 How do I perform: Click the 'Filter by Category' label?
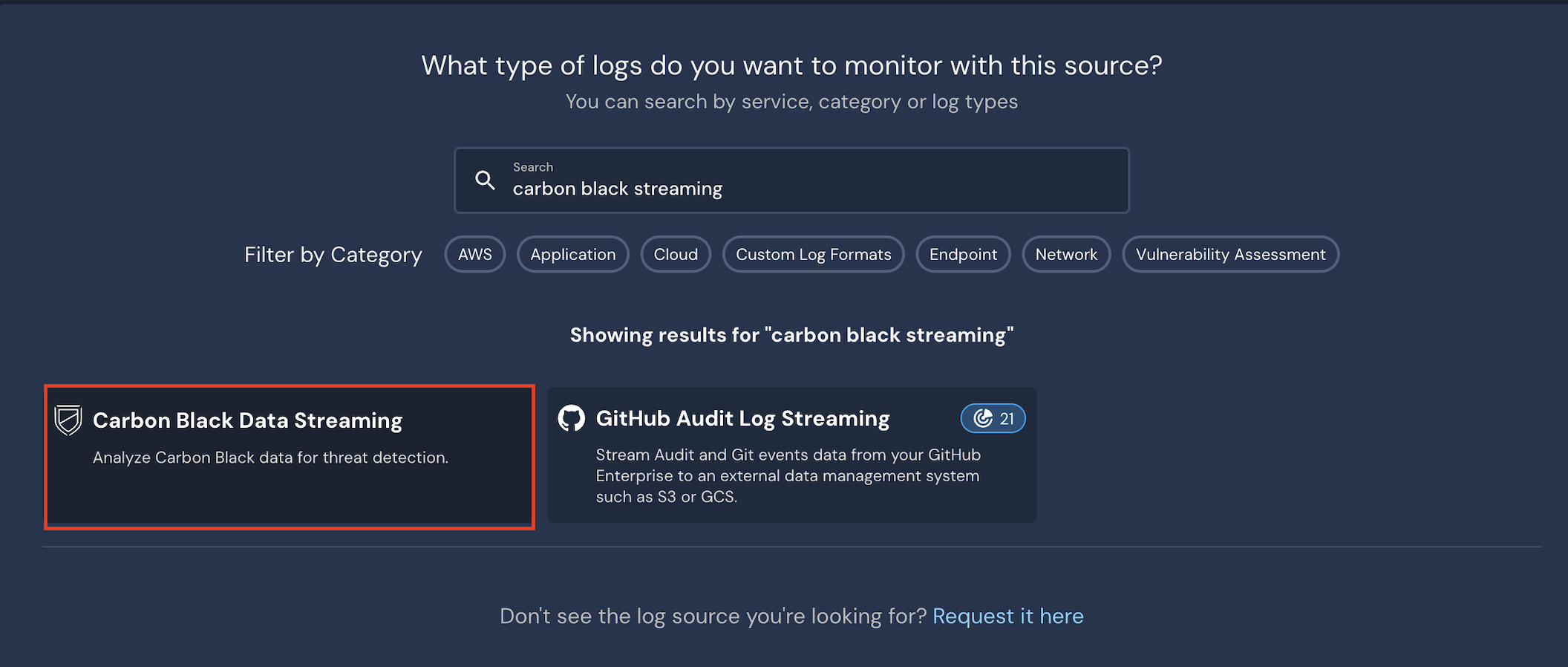click(x=333, y=255)
